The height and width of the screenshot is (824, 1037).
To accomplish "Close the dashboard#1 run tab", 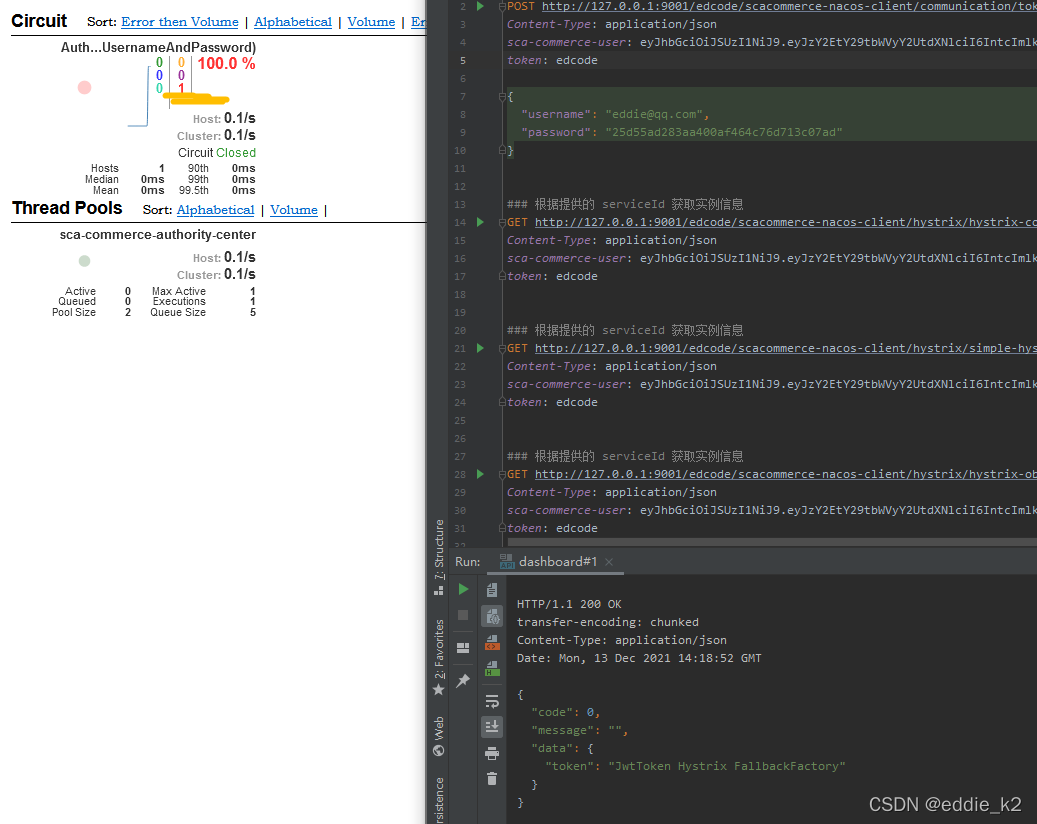I will [609, 561].
